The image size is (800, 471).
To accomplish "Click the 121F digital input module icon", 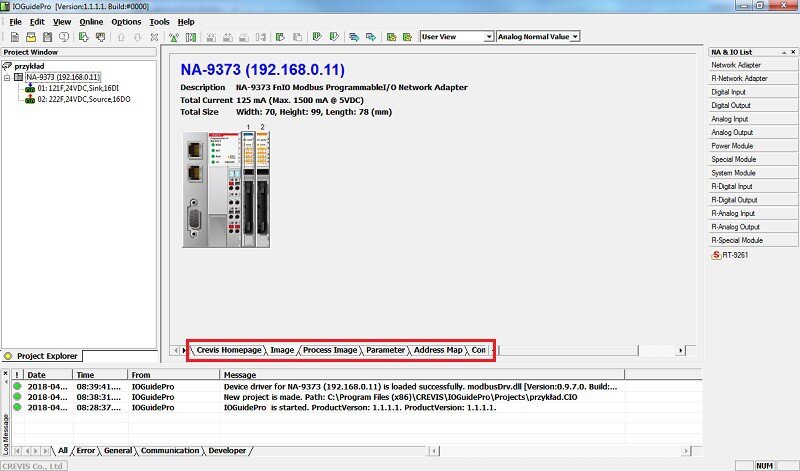I will pyautogui.click(x=30, y=88).
